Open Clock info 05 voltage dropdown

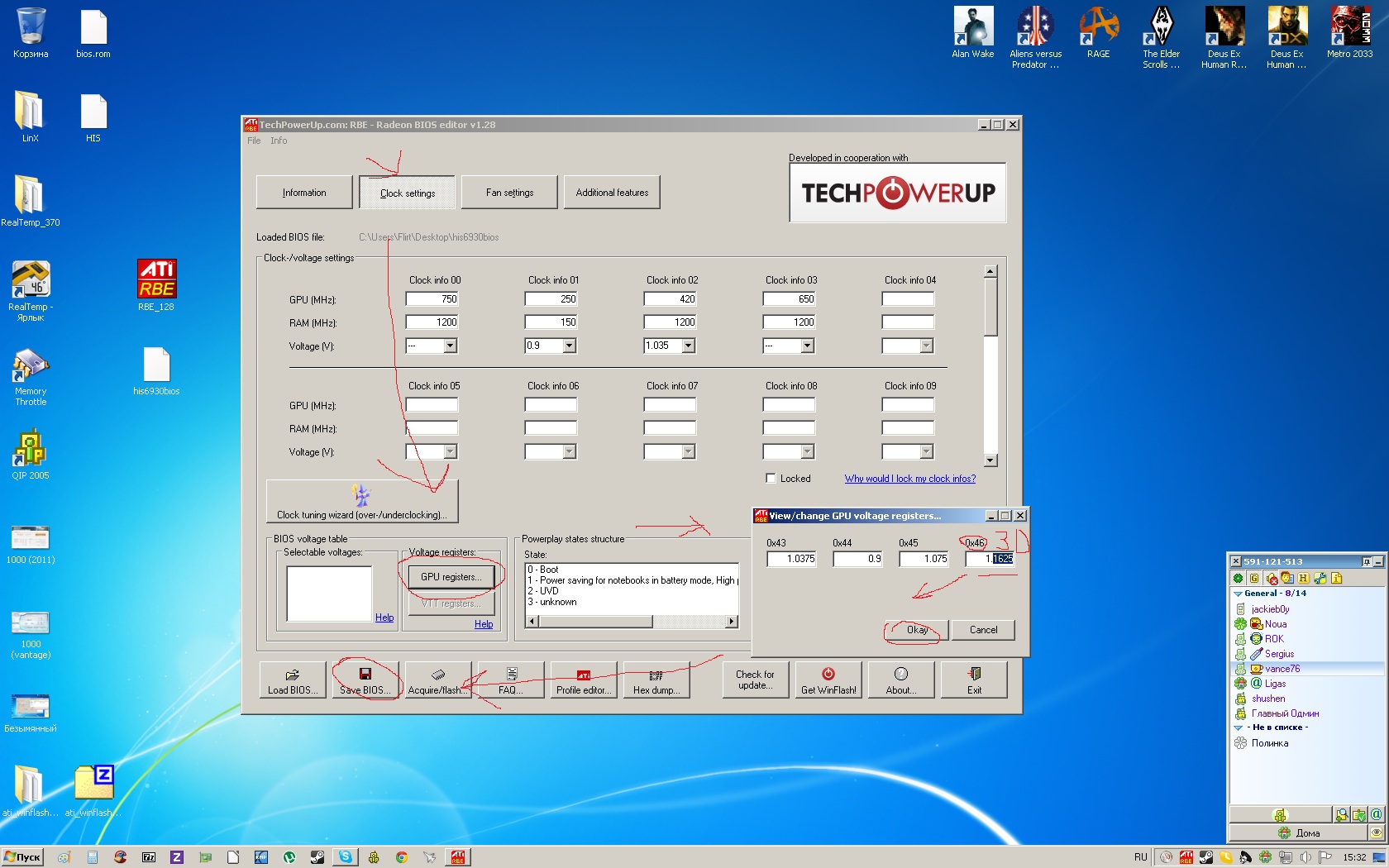click(x=450, y=451)
